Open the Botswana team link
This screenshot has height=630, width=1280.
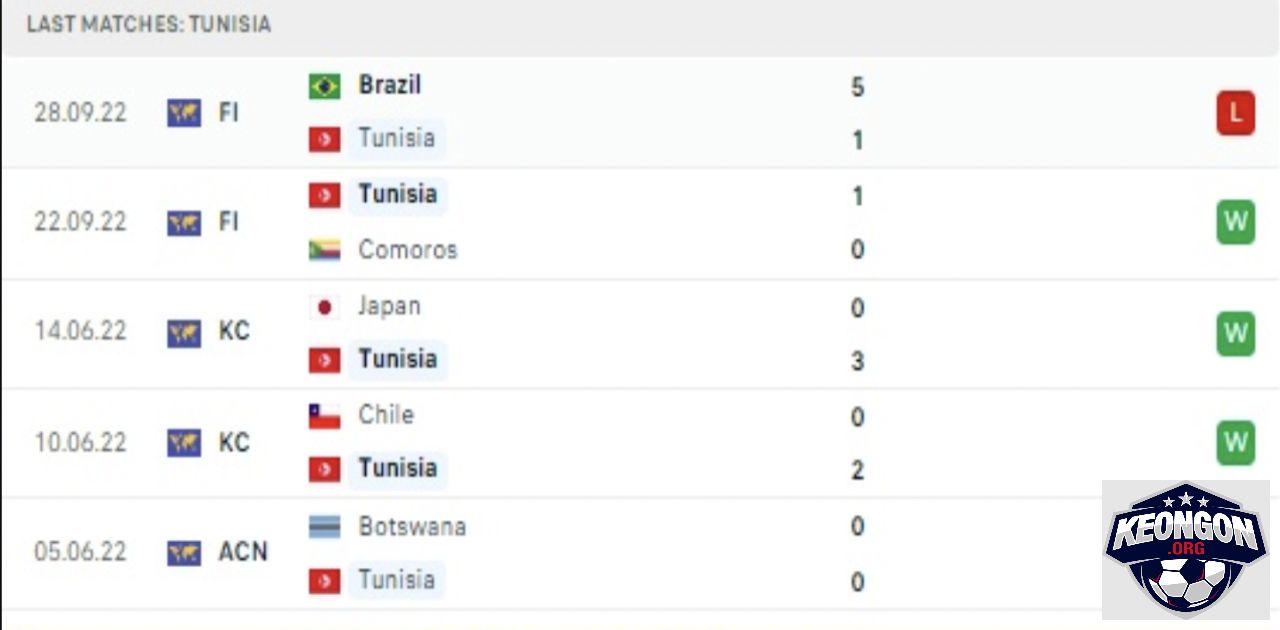pos(412,527)
